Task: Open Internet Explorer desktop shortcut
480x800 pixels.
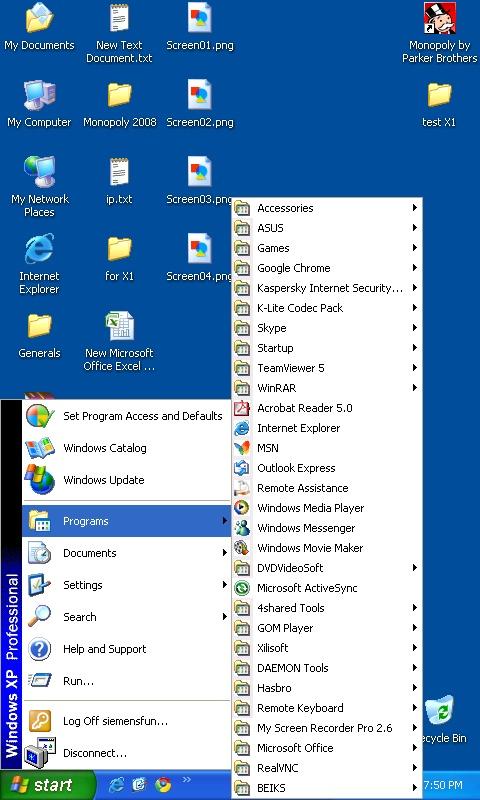Action: [39, 264]
